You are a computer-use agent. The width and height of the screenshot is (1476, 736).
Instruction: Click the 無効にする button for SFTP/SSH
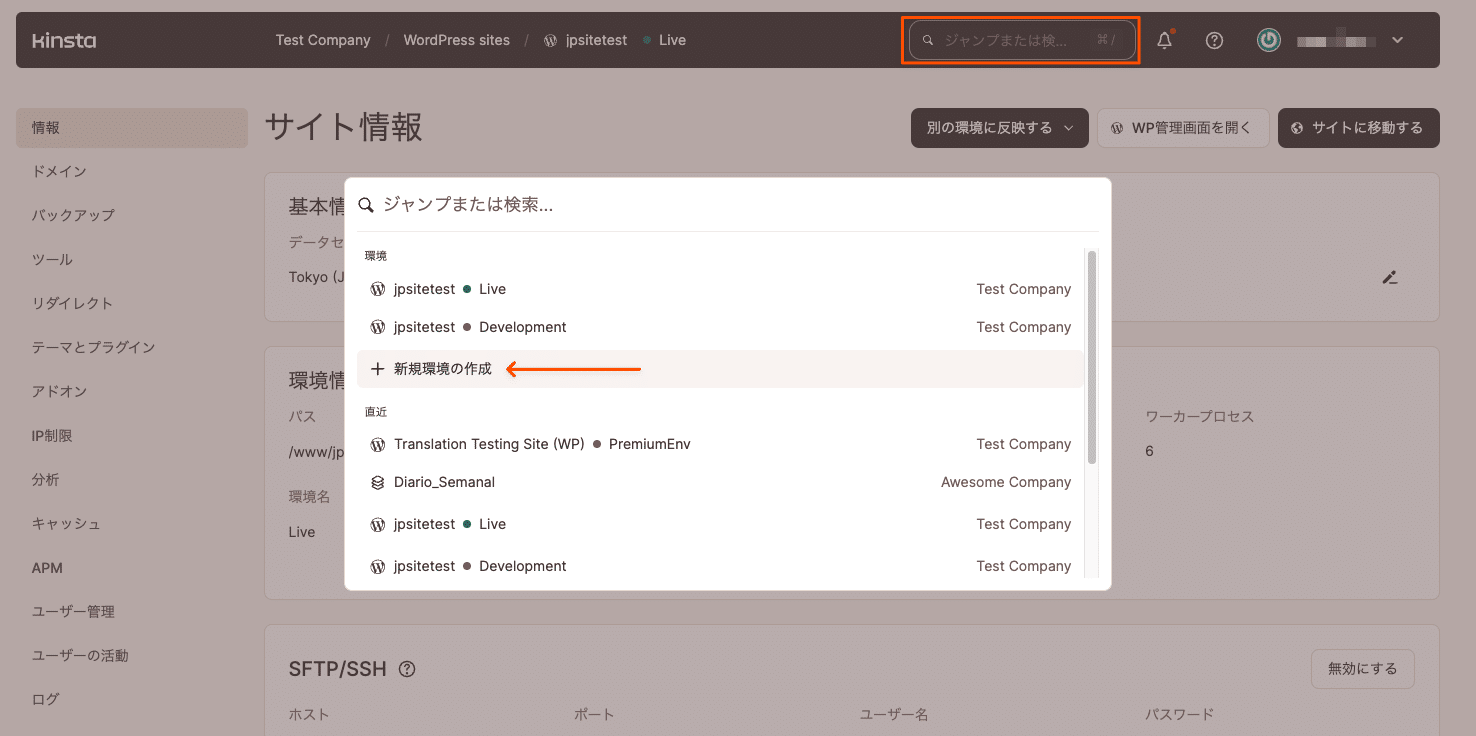point(1362,668)
